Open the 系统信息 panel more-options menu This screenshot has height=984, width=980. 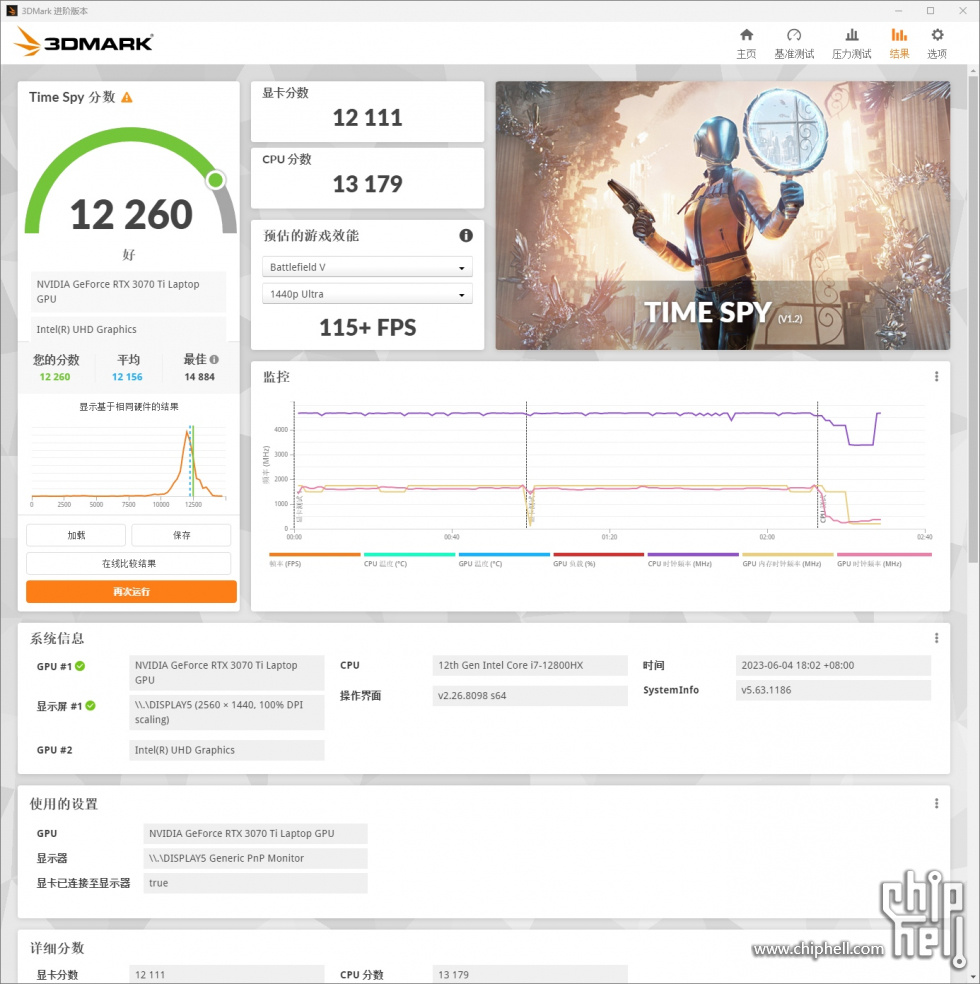coord(936,638)
